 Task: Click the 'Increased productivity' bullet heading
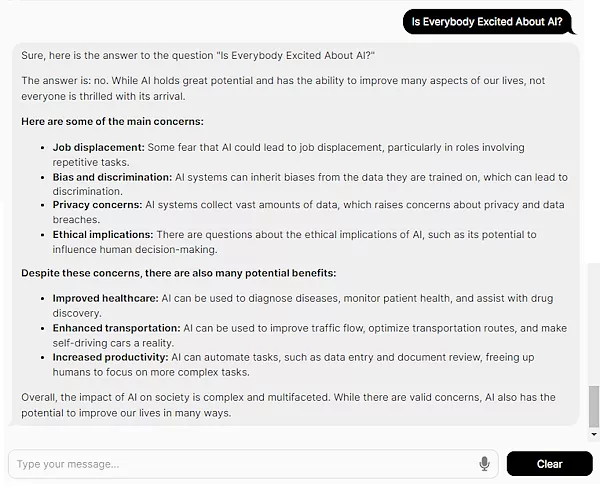pos(110,356)
